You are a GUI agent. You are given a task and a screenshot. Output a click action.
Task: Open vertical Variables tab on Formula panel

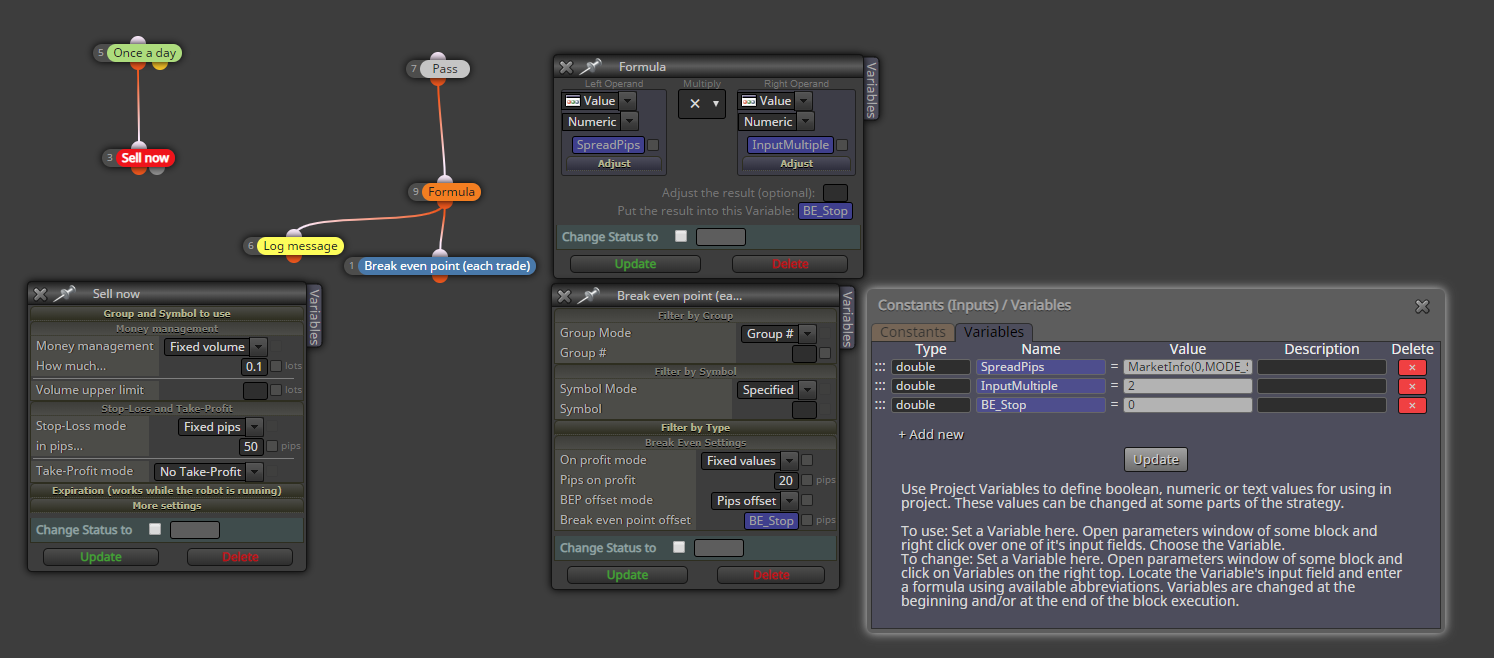coord(871,88)
